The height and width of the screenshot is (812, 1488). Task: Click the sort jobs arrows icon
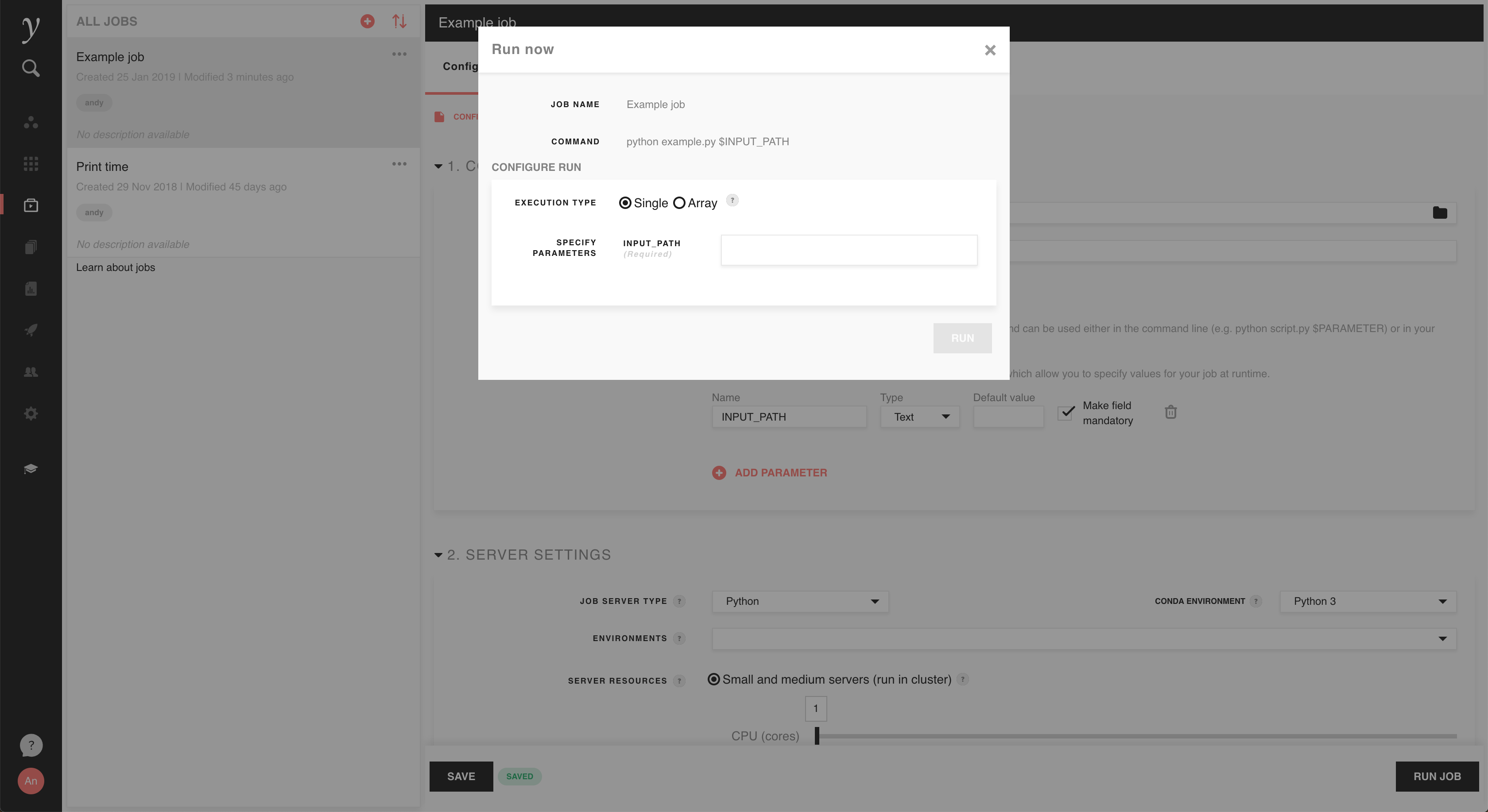pyautogui.click(x=399, y=21)
